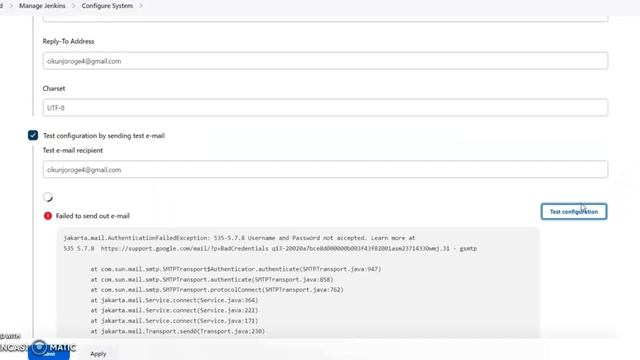Click the Apply button
640x360 pixels.
(98, 353)
